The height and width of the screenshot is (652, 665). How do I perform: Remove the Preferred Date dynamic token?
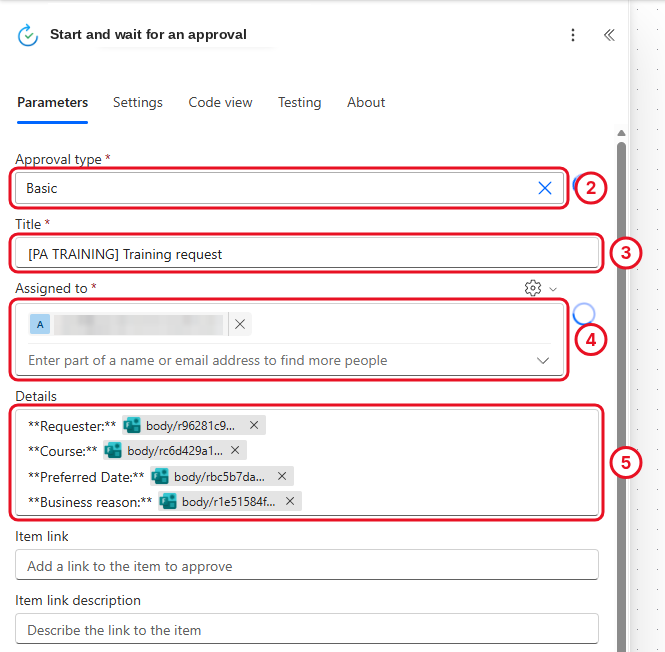tap(282, 476)
